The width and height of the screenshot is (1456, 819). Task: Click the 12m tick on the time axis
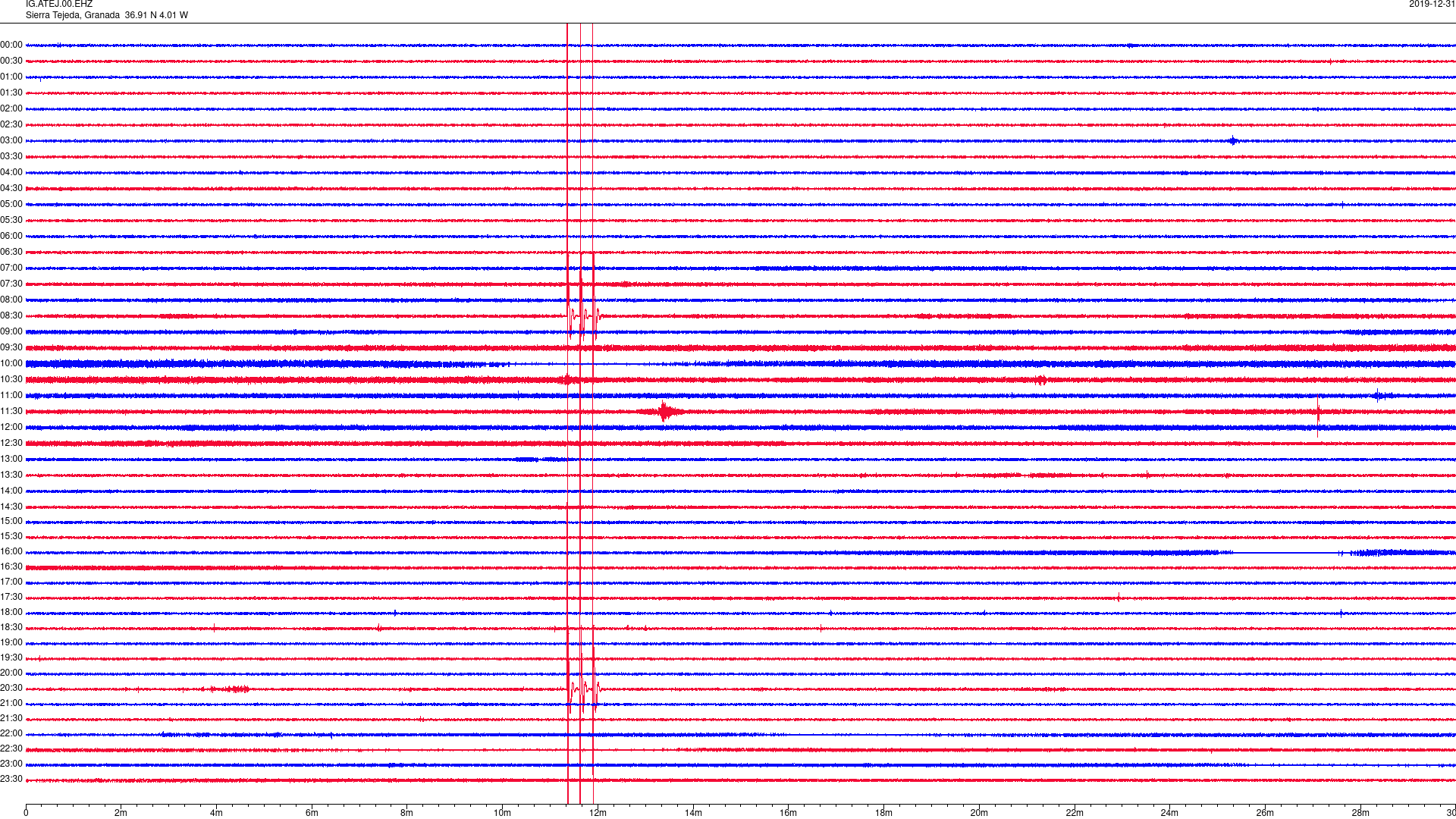click(x=598, y=813)
